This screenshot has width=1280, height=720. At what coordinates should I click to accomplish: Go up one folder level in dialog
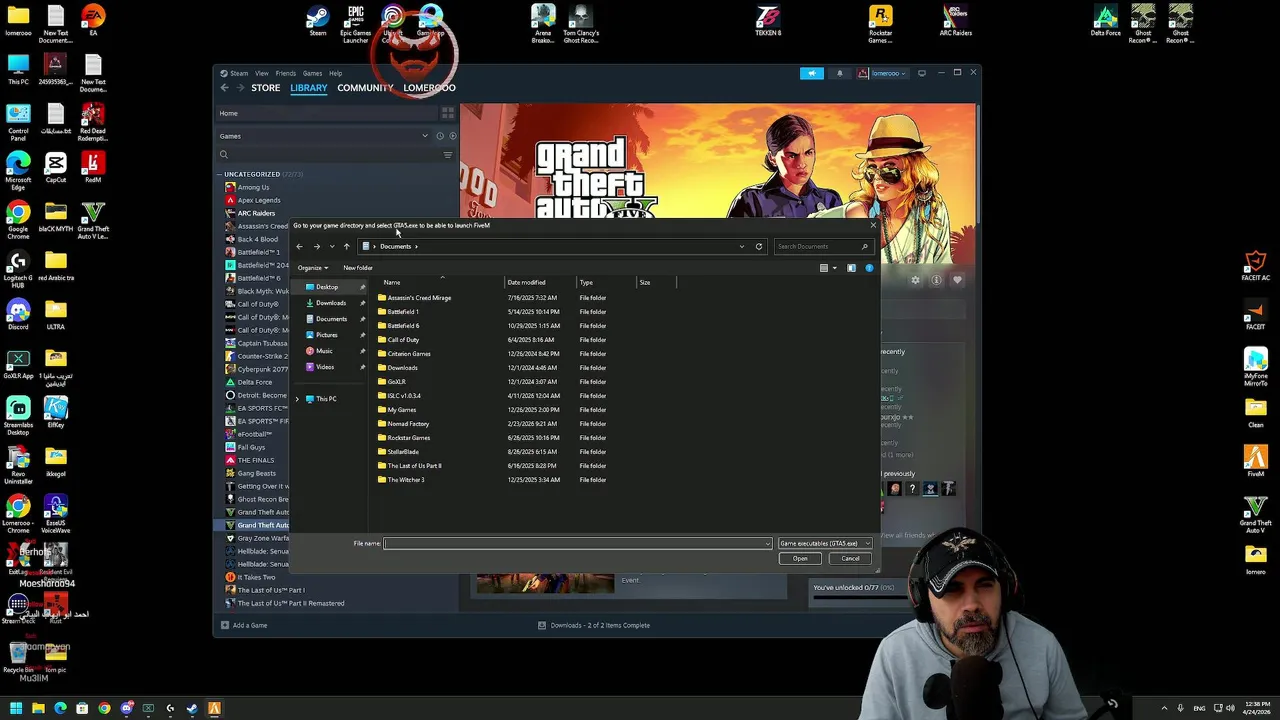[x=347, y=246]
